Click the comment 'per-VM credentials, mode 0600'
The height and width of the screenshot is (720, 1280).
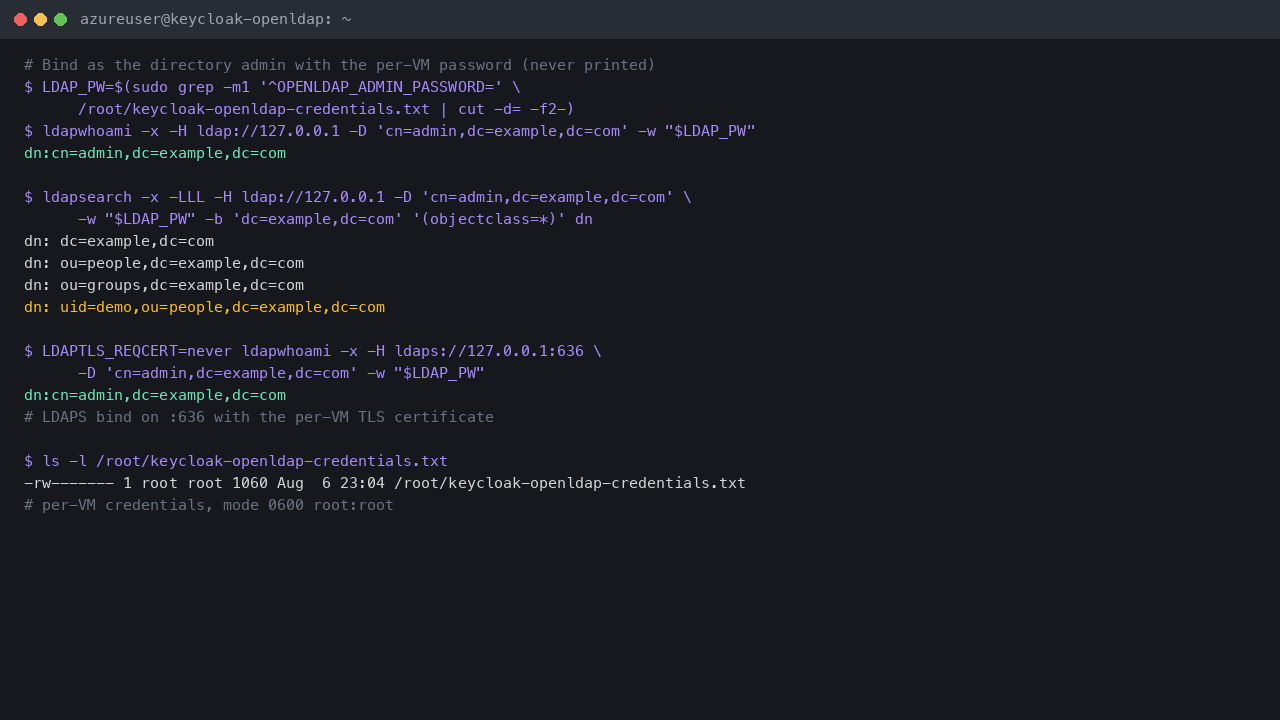coord(209,505)
